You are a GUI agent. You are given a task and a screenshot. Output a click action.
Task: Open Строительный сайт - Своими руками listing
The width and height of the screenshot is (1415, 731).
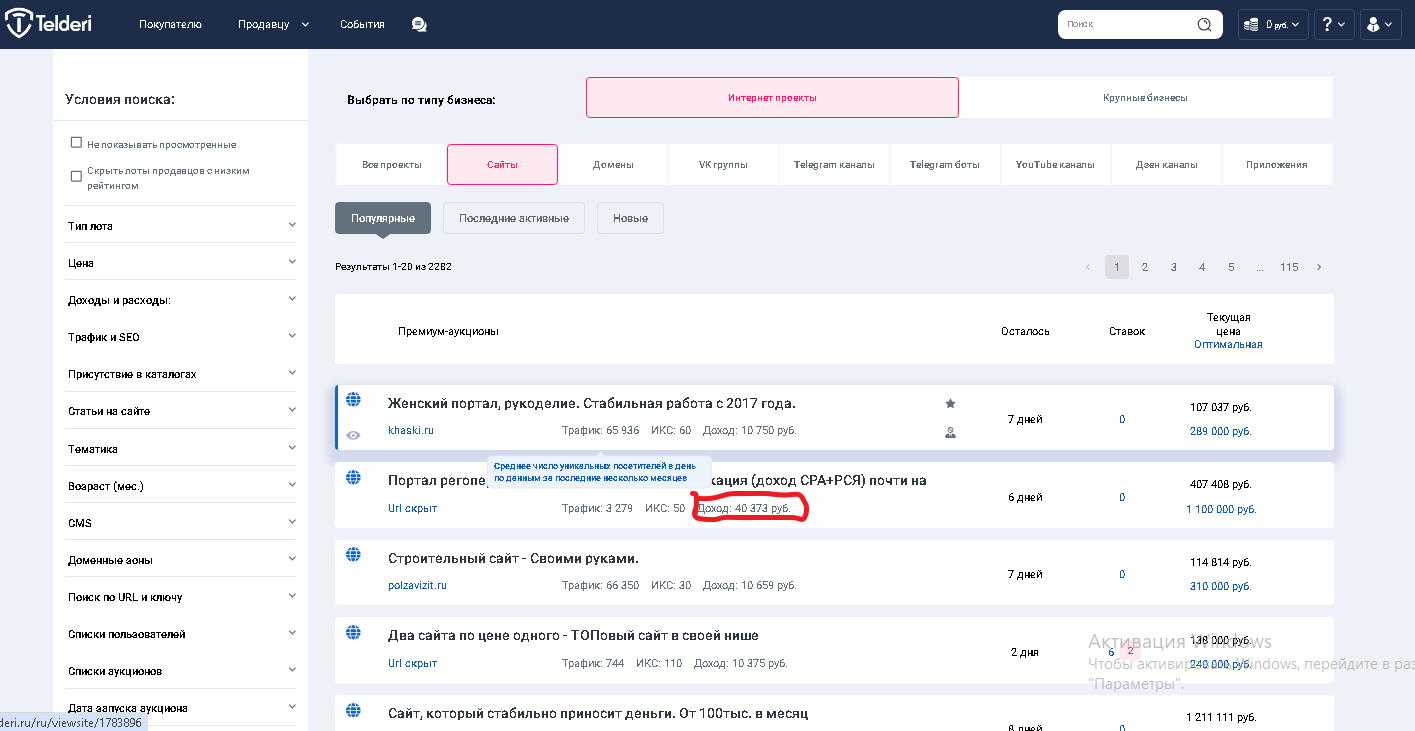click(513, 558)
